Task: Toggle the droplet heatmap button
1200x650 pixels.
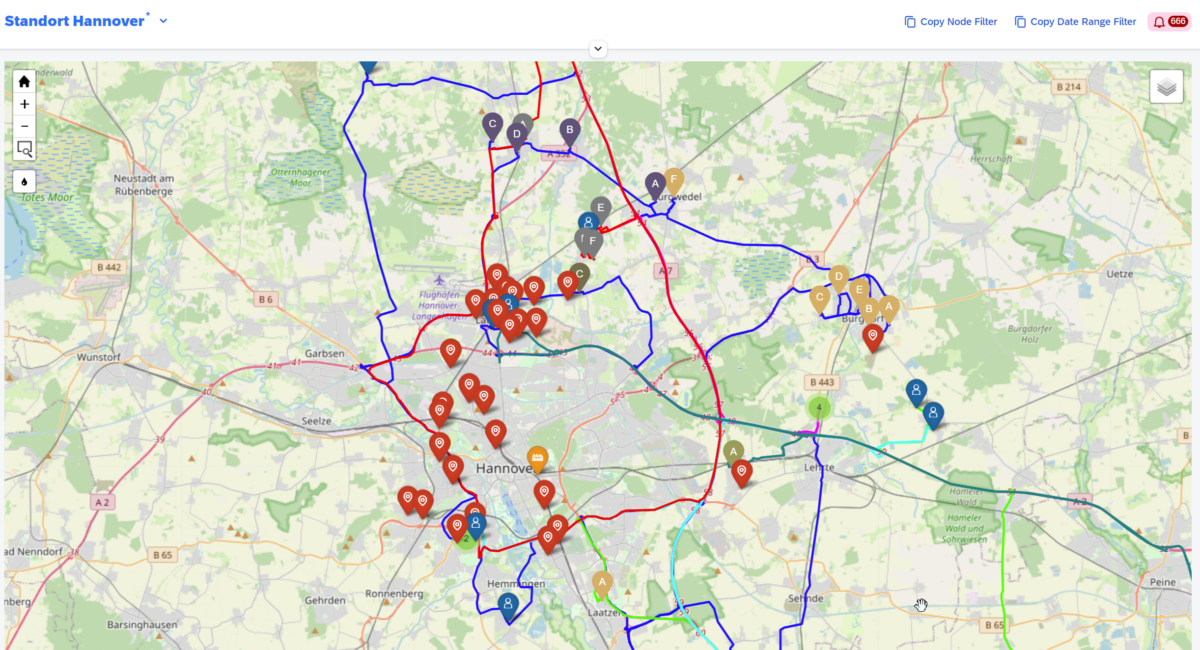Action: (x=24, y=181)
